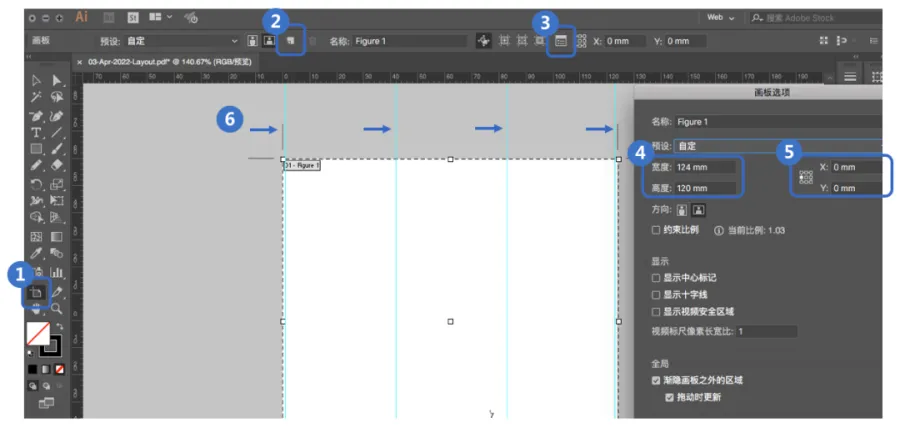
Task: Select the Paintbrush tool
Action: coord(57,149)
